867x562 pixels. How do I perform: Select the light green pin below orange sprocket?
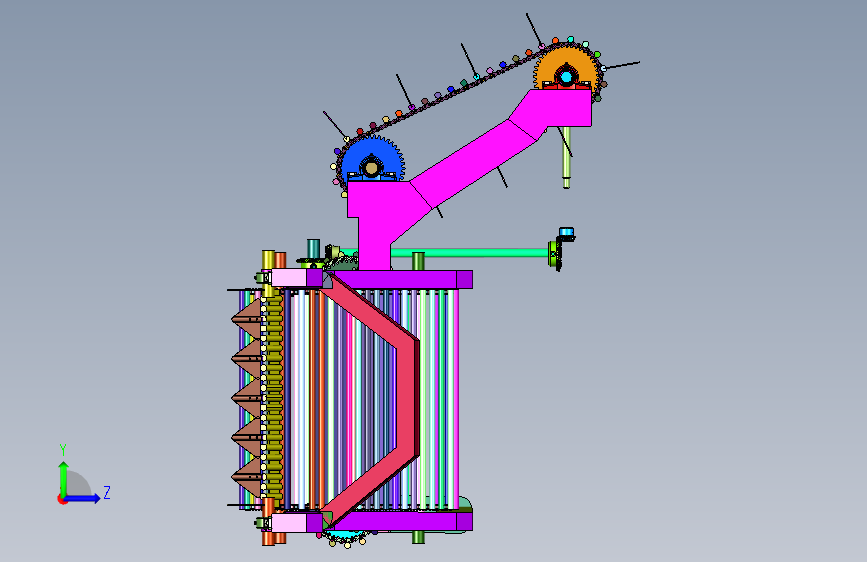tap(566, 158)
